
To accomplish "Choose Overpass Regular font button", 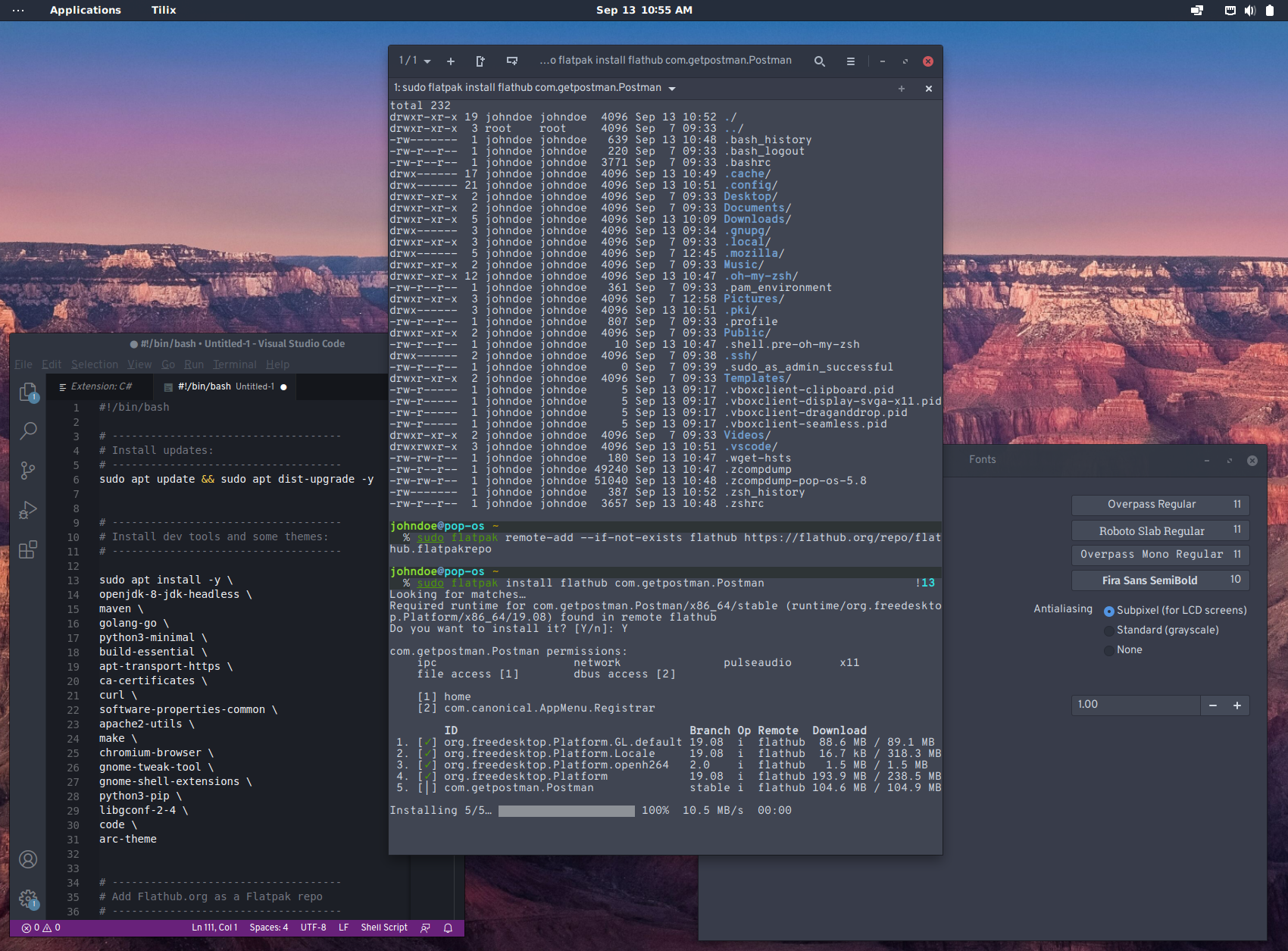I will click(x=1161, y=505).
